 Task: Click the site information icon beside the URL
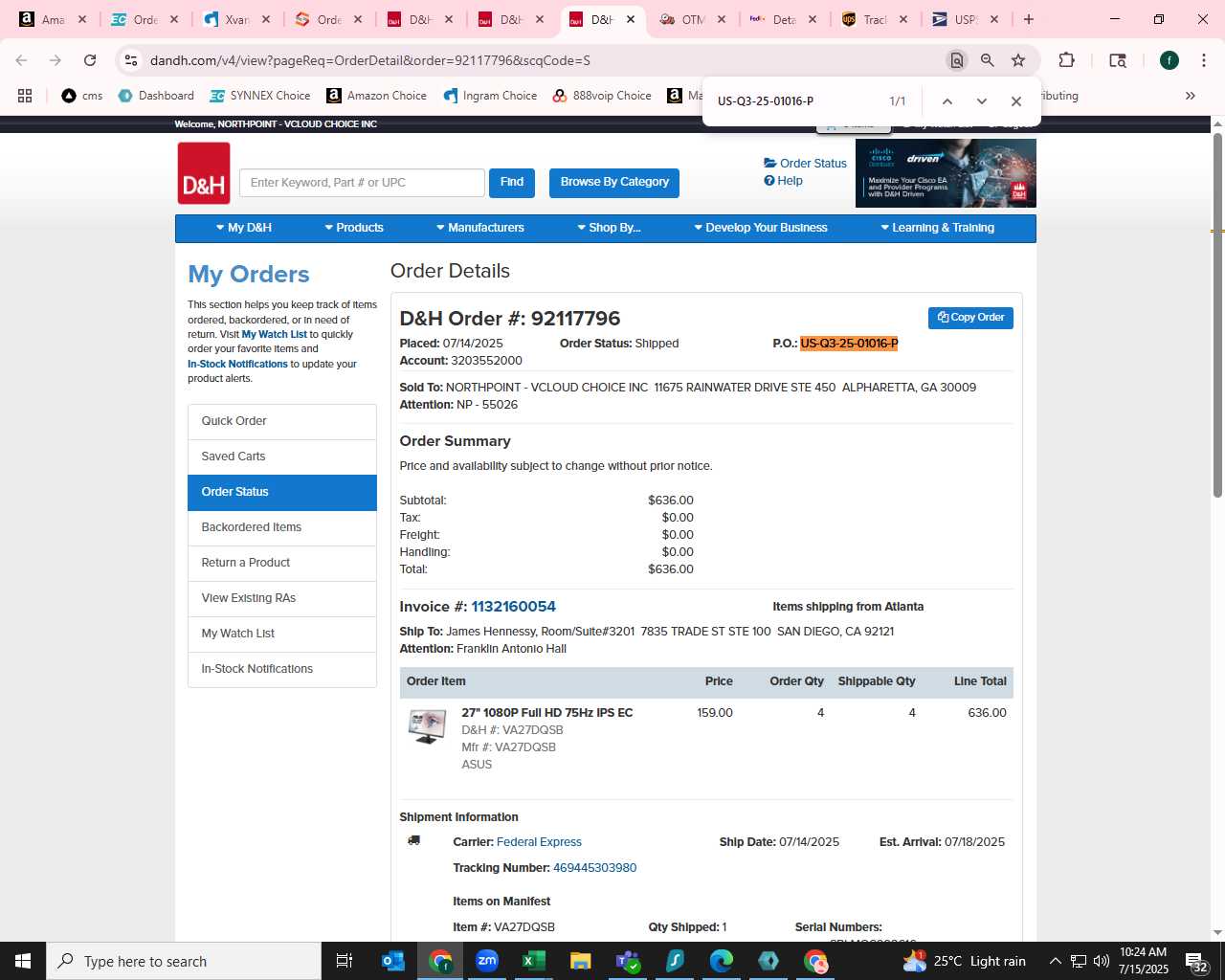(131, 60)
